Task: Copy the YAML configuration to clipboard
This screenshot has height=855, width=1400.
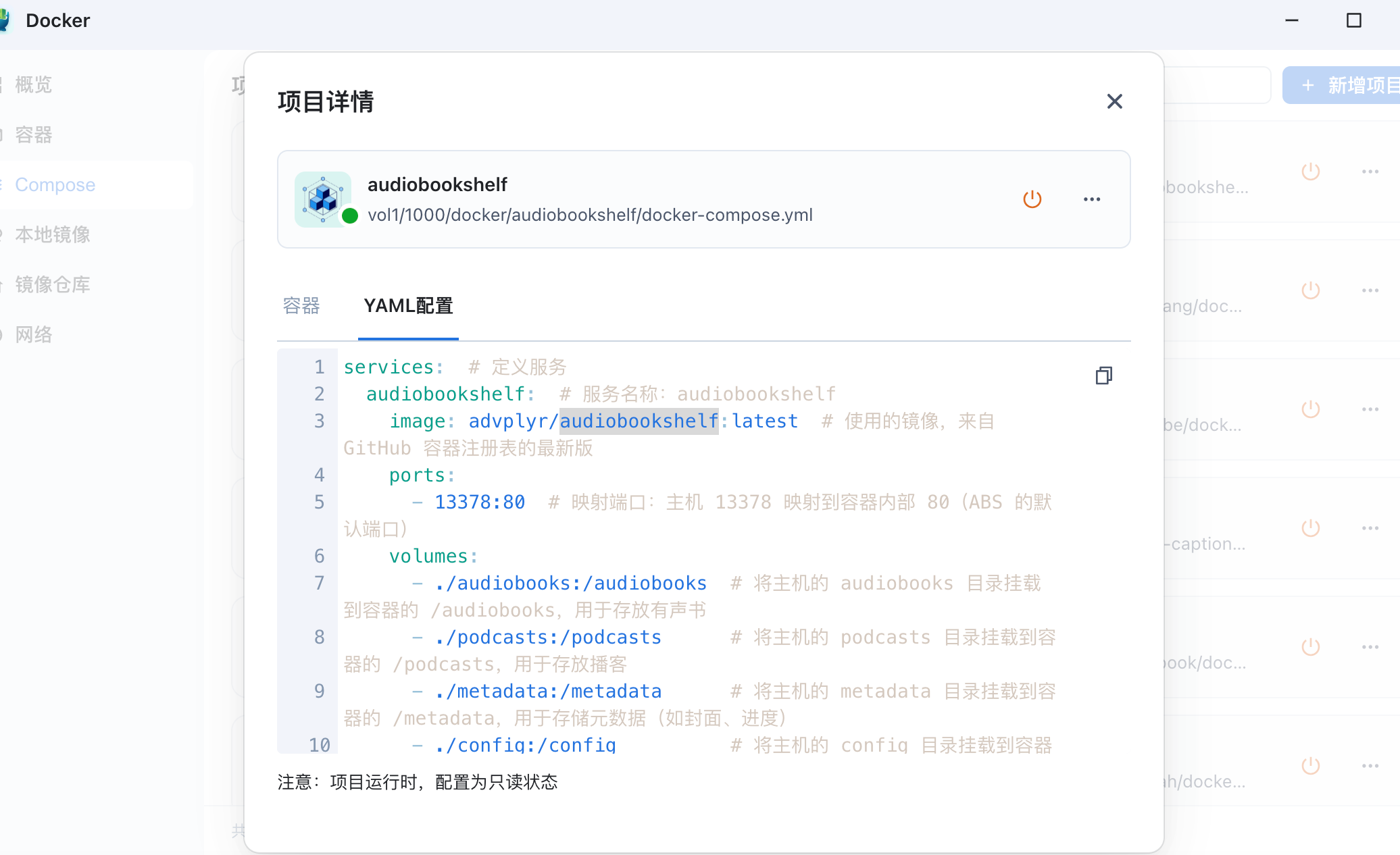Action: click(1103, 375)
